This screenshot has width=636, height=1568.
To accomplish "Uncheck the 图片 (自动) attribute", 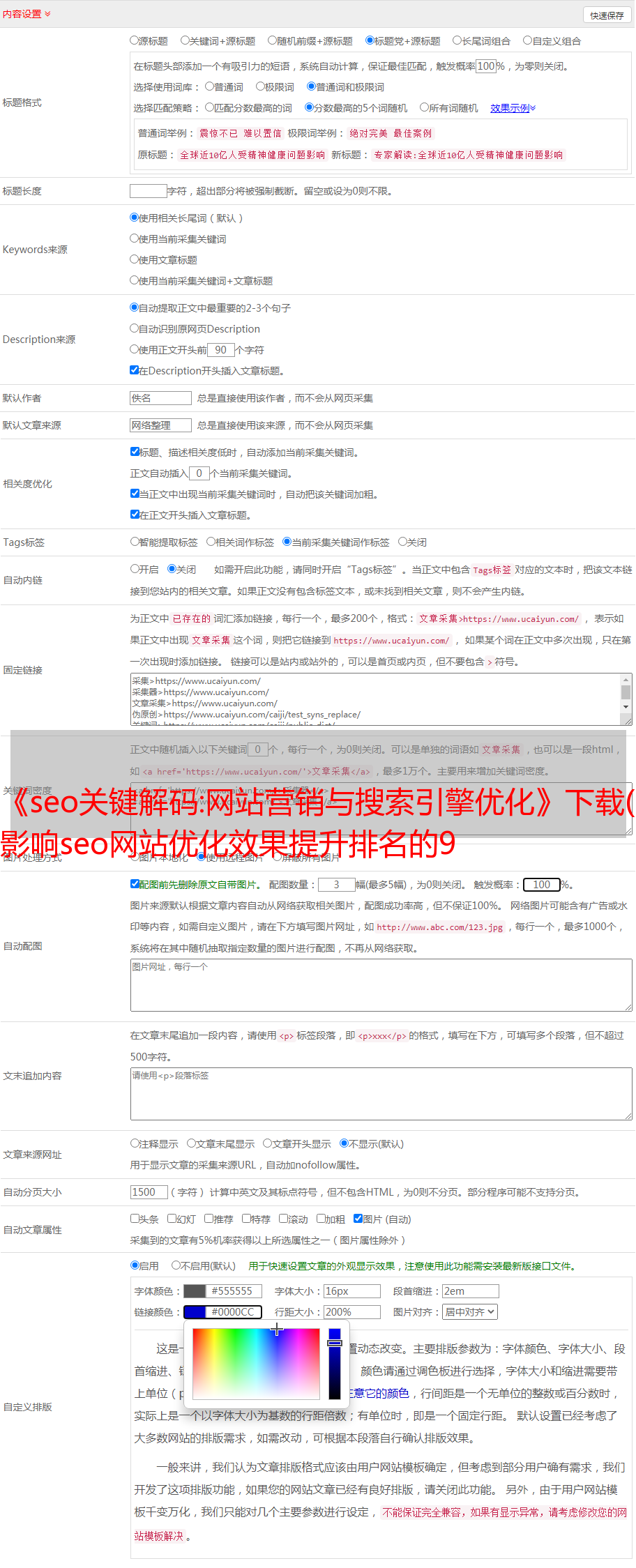I will pyautogui.click(x=358, y=1219).
